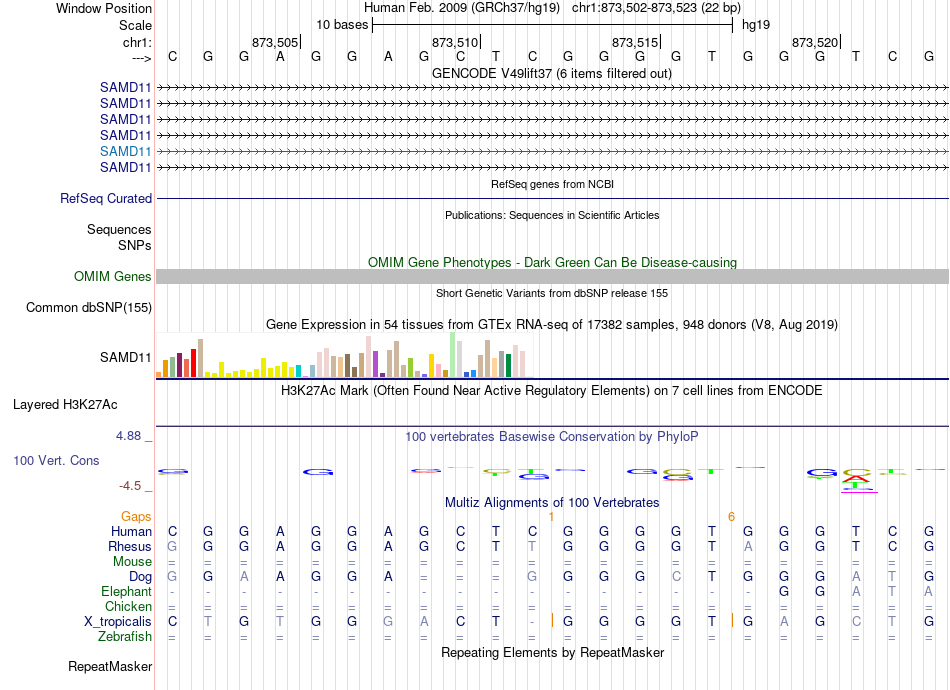
Task: Click the tallest light-green bar in GTEx chart
Action: pos(453,355)
